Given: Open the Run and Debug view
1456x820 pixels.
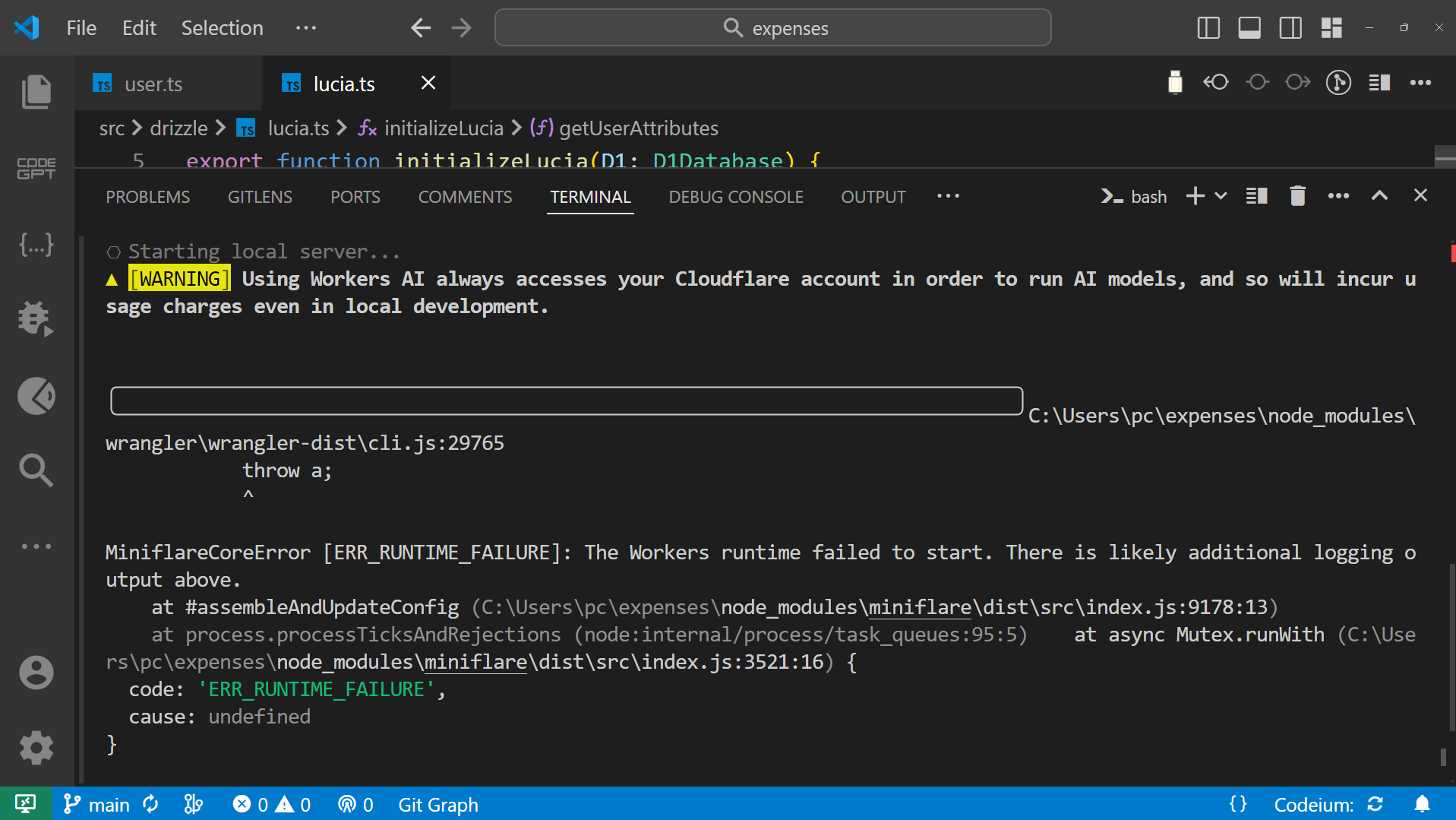Looking at the screenshot, I should click(x=36, y=318).
